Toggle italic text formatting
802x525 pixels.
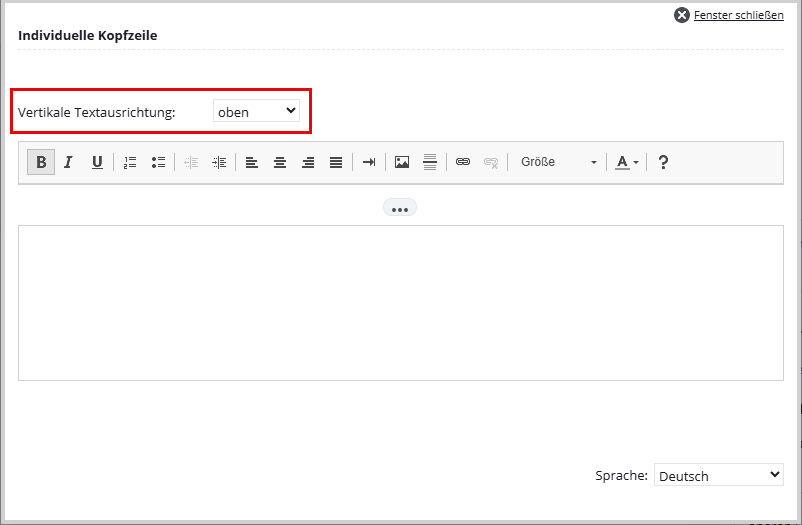point(69,162)
